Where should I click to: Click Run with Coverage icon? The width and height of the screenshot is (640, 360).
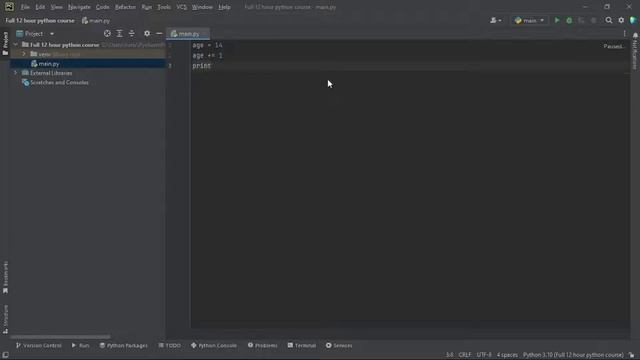(x=581, y=20)
